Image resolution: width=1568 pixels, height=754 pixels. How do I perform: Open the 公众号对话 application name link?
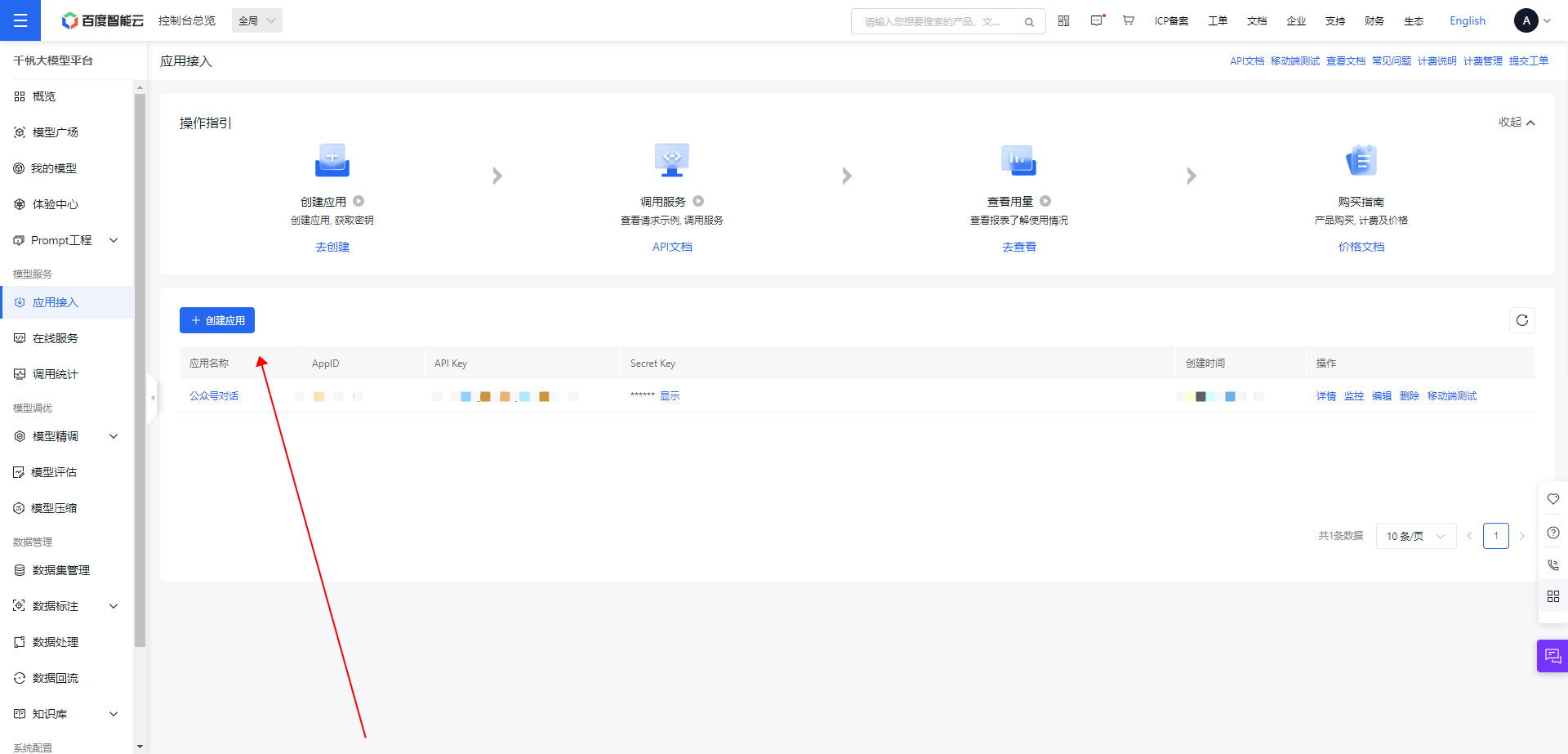[214, 396]
